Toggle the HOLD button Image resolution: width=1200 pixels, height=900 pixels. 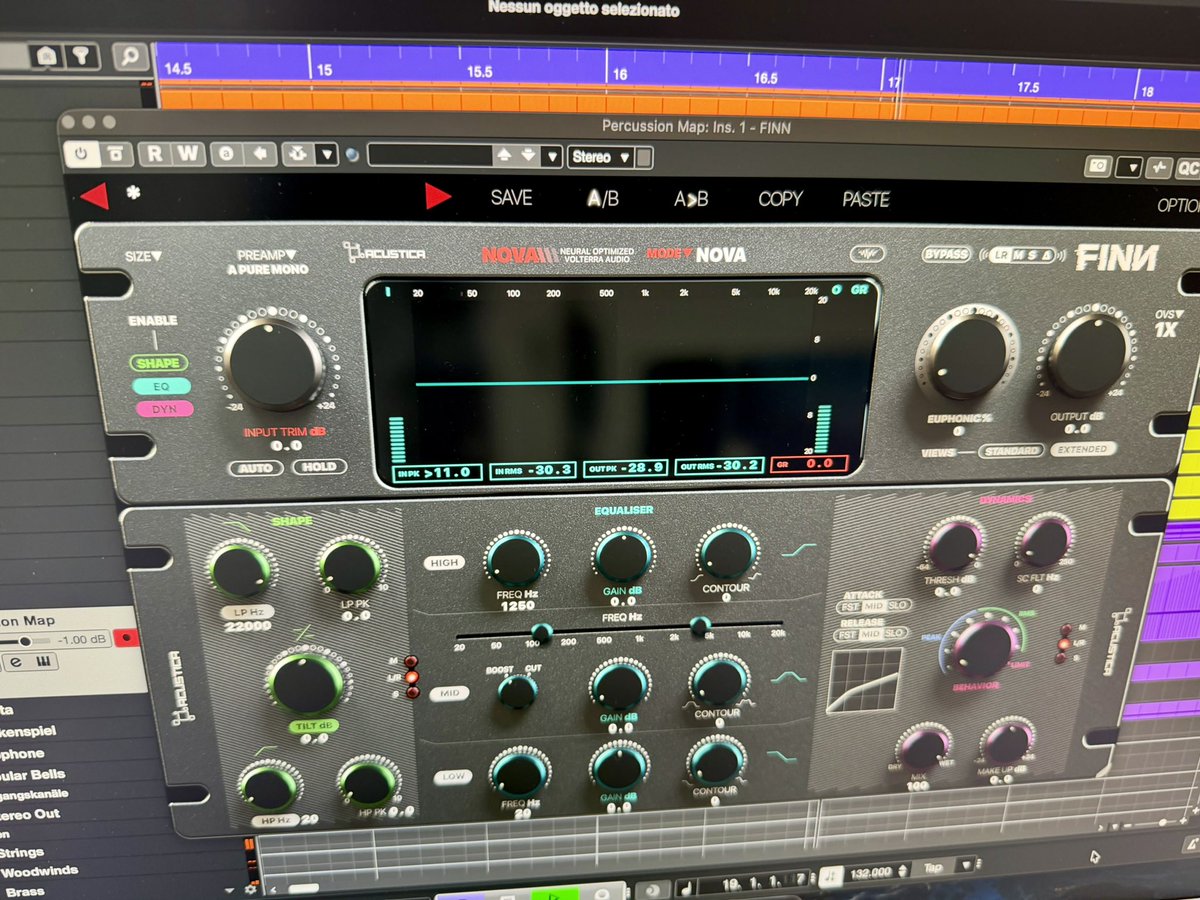point(320,467)
